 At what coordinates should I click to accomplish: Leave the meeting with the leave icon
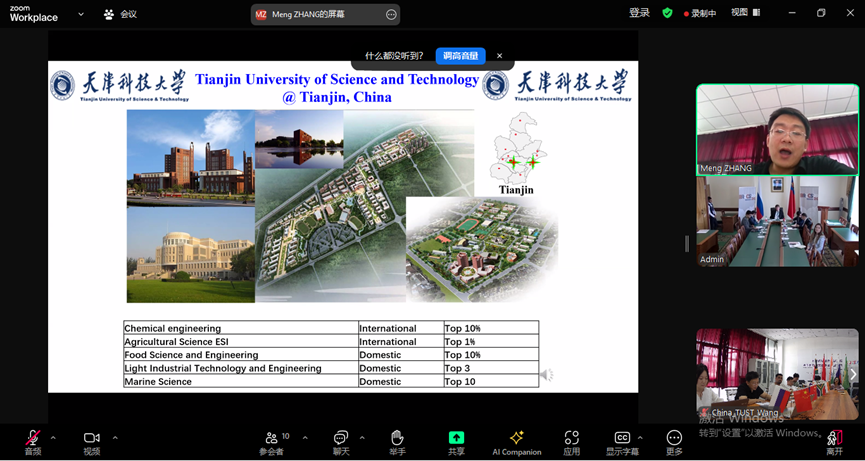tap(835, 438)
